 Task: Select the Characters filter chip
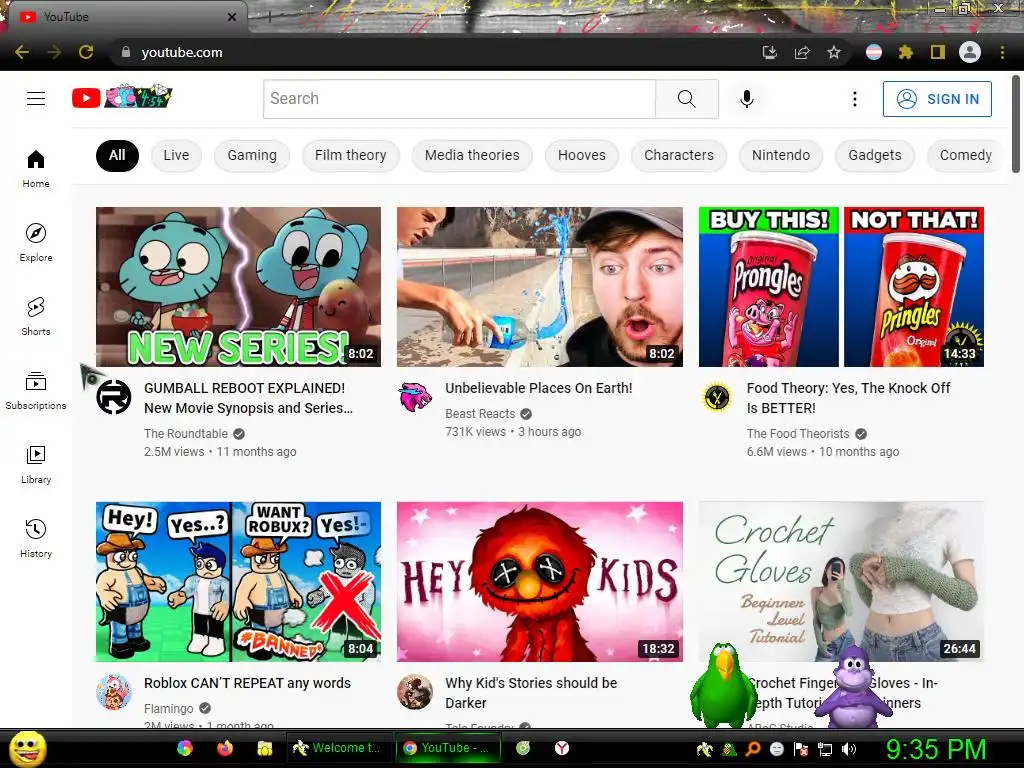pyautogui.click(x=679, y=155)
